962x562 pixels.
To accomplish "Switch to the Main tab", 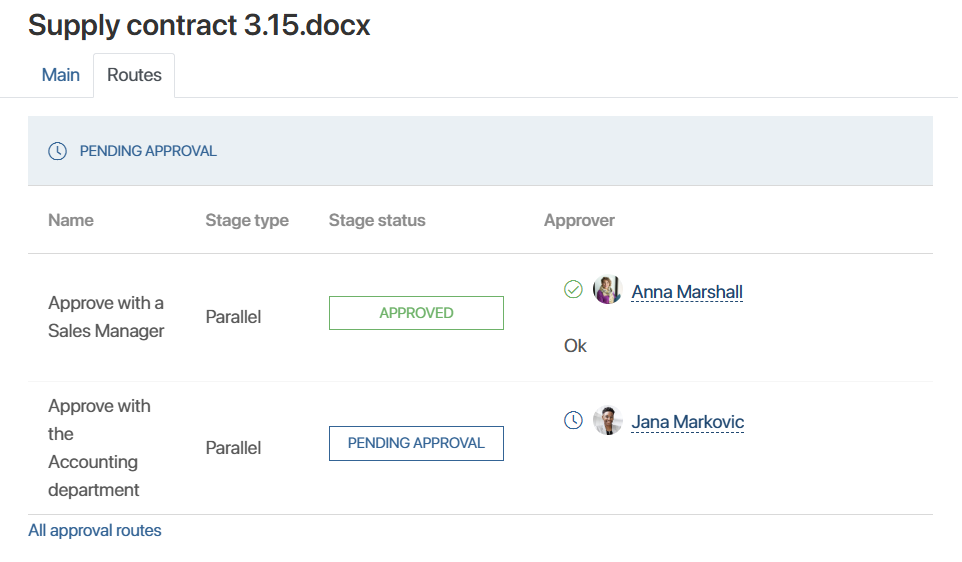I will coord(61,75).
